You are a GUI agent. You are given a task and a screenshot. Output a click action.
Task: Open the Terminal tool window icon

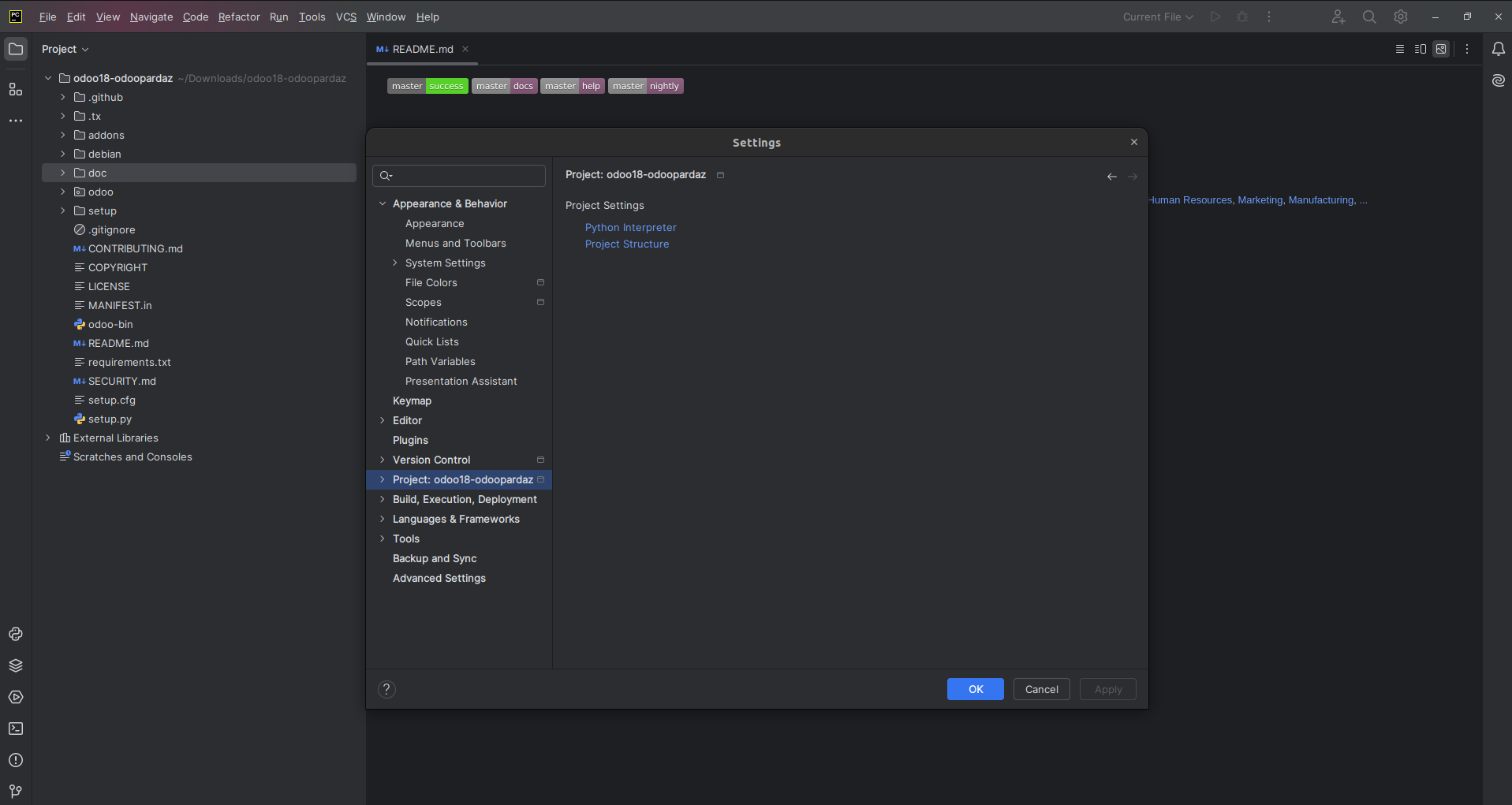pos(16,729)
